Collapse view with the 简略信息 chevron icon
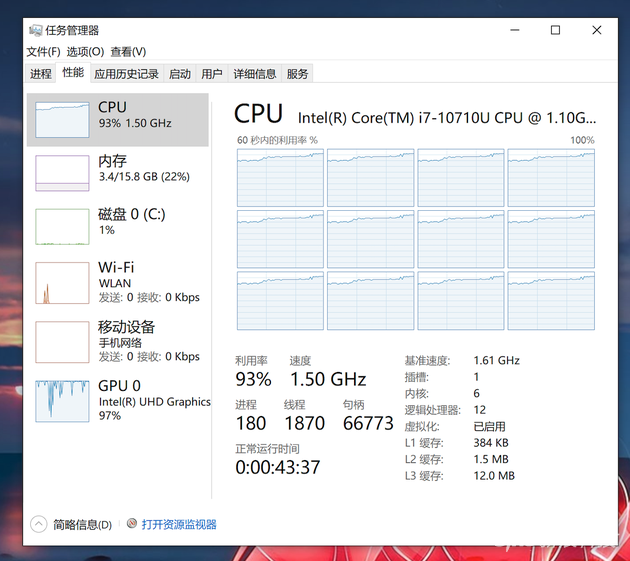This screenshot has height=561, width=630. 39,524
